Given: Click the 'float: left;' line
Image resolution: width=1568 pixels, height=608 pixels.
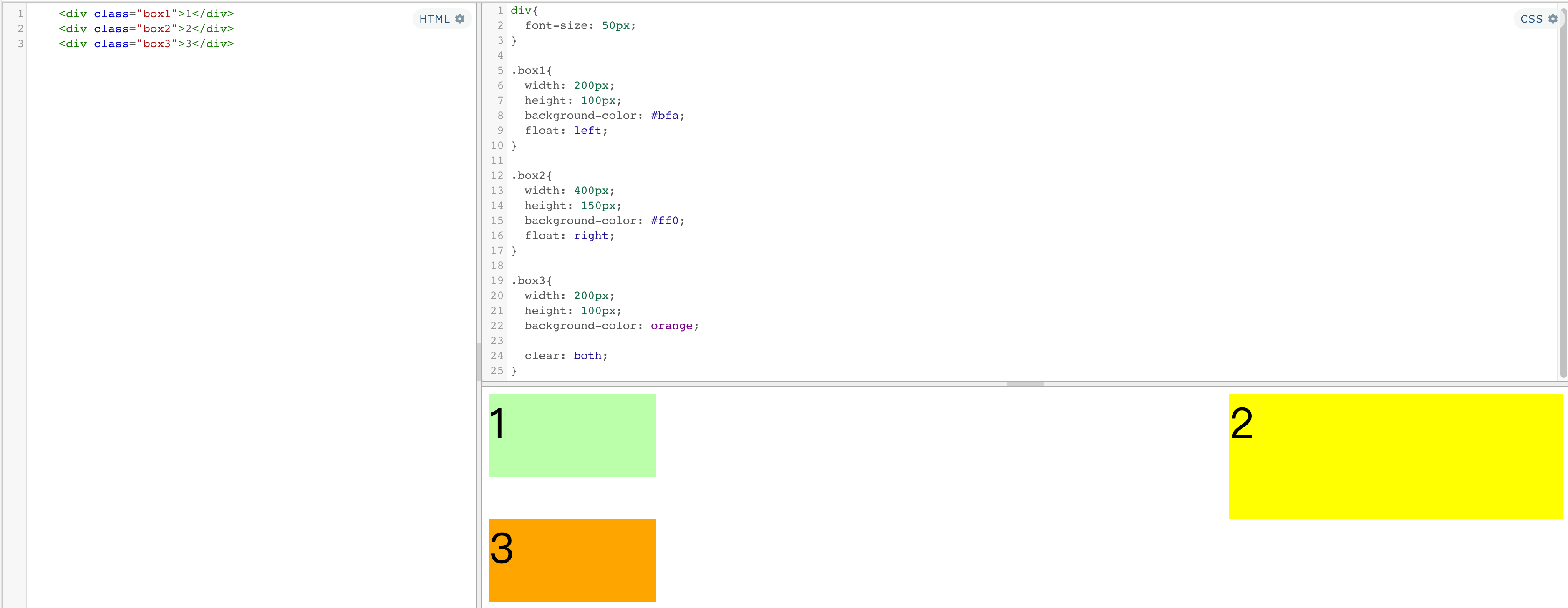Looking at the screenshot, I should 566,130.
